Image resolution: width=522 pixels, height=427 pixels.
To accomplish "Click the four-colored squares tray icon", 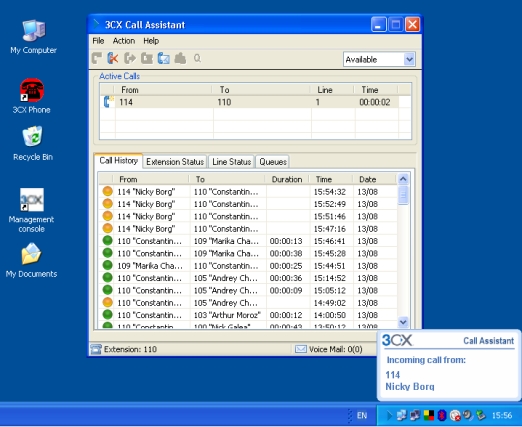I will pyautogui.click(x=429, y=415).
